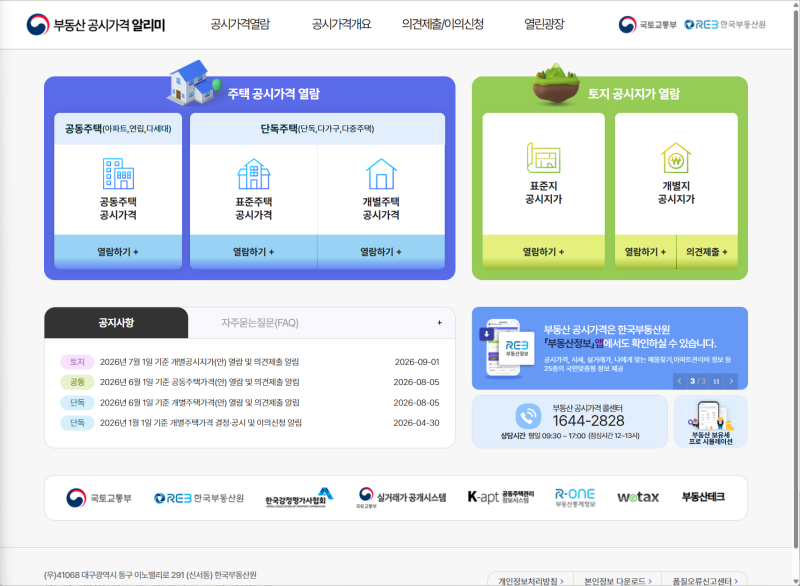The height and width of the screenshot is (586, 800).
Task: Open the 본인정보 다운로드 footer link
Action: point(618,581)
